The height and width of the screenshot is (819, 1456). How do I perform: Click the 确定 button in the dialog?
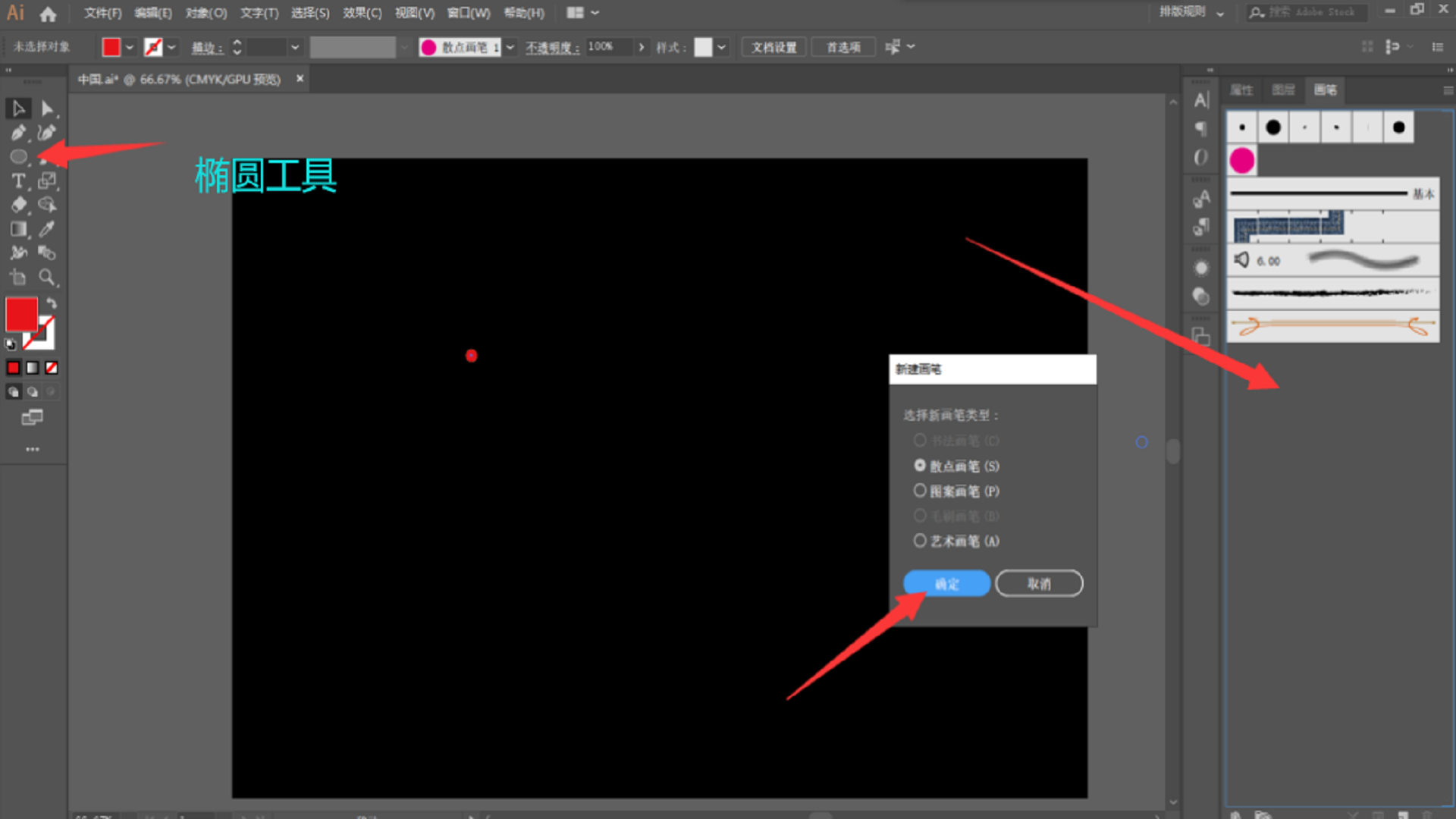(946, 583)
